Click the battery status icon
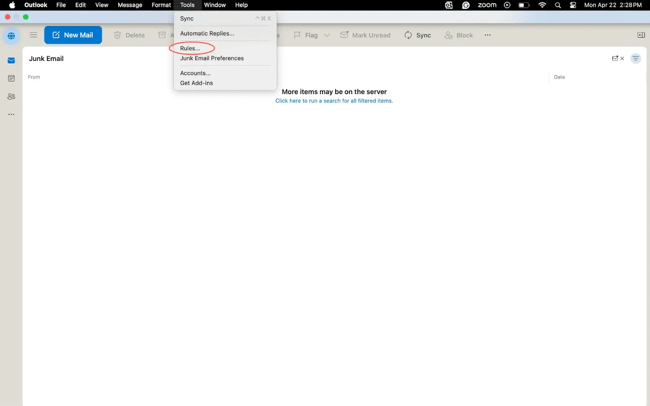The height and width of the screenshot is (406, 650). pos(524,5)
